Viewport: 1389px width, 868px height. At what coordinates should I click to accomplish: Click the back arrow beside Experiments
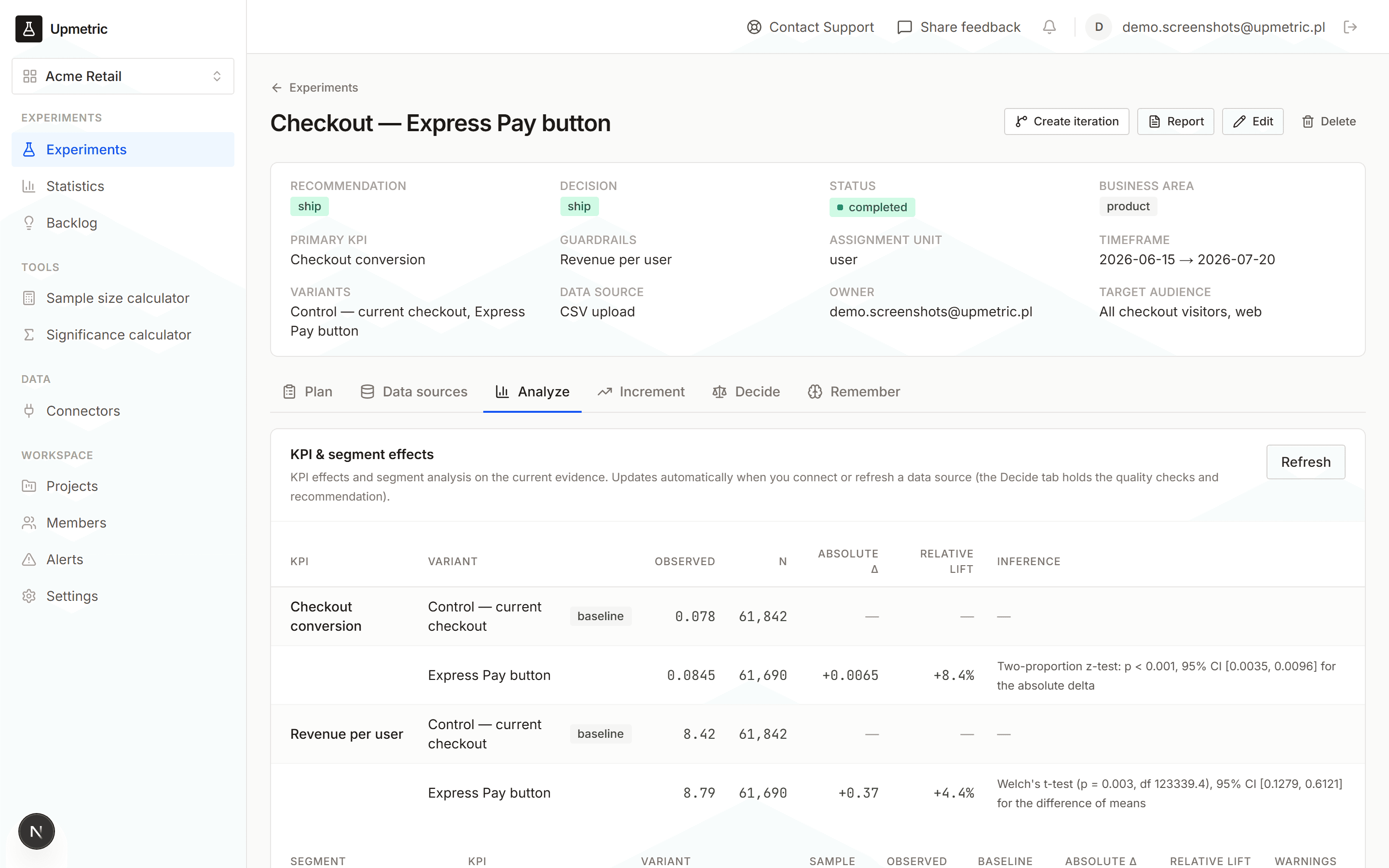(x=277, y=87)
